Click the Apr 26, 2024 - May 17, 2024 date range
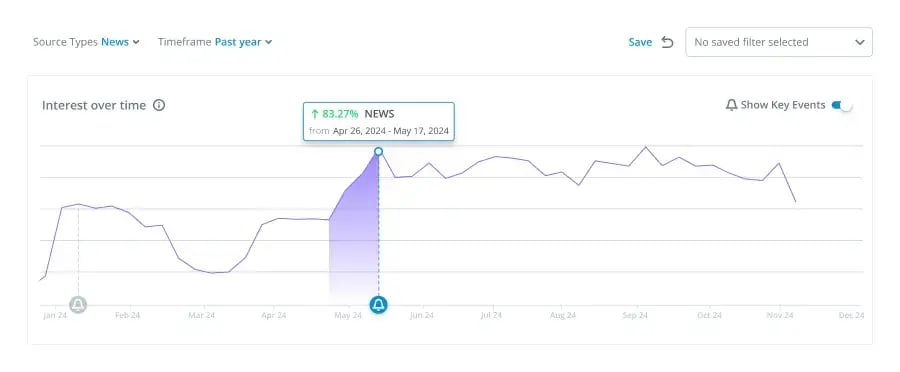Viewport: 900px width, 372px height. pyautogui.click(x=390, y=131)
